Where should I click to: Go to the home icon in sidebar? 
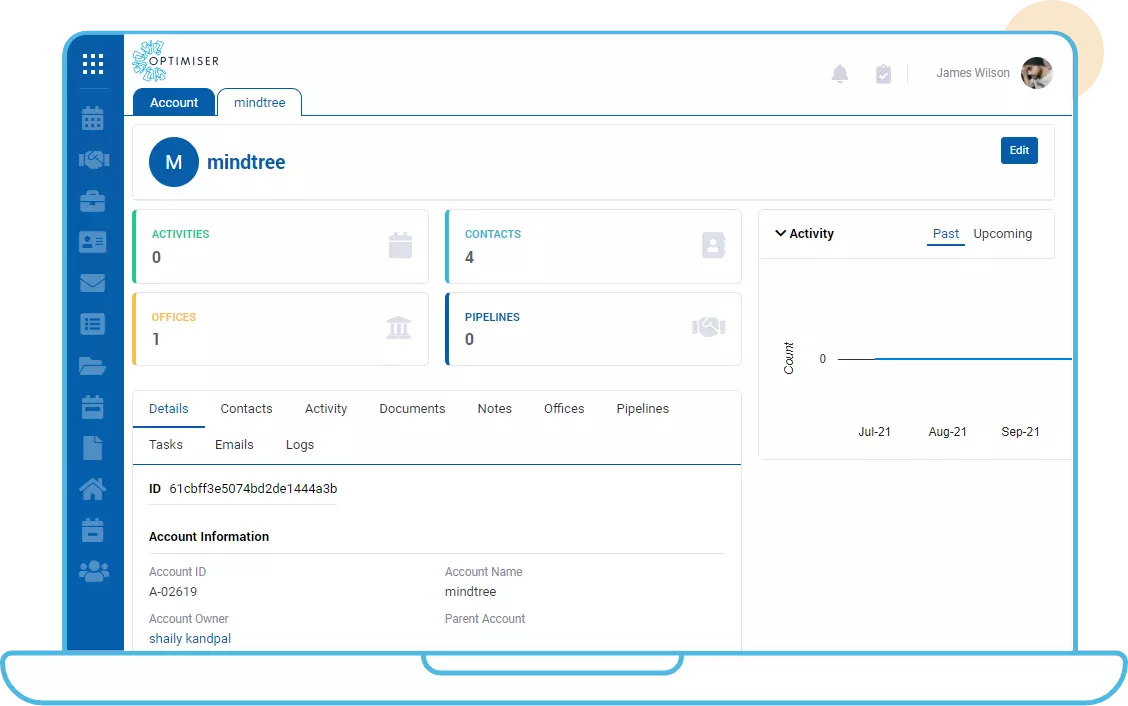(x=93, y=489)
